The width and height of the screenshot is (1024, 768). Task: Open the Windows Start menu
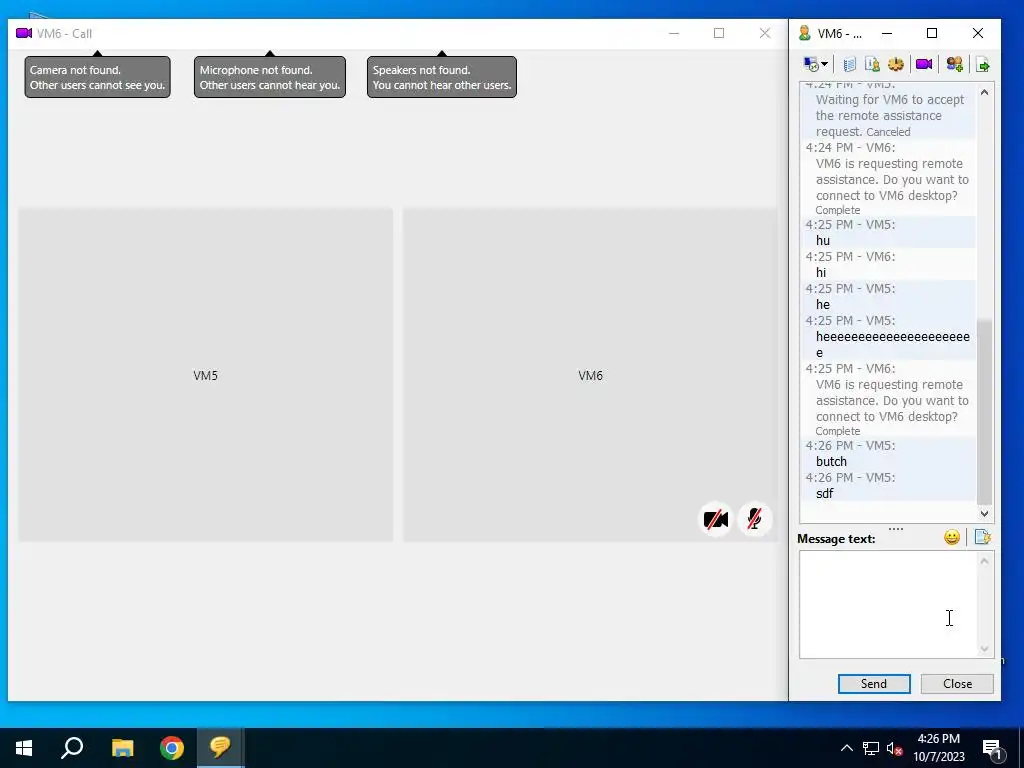pos(24,748)
